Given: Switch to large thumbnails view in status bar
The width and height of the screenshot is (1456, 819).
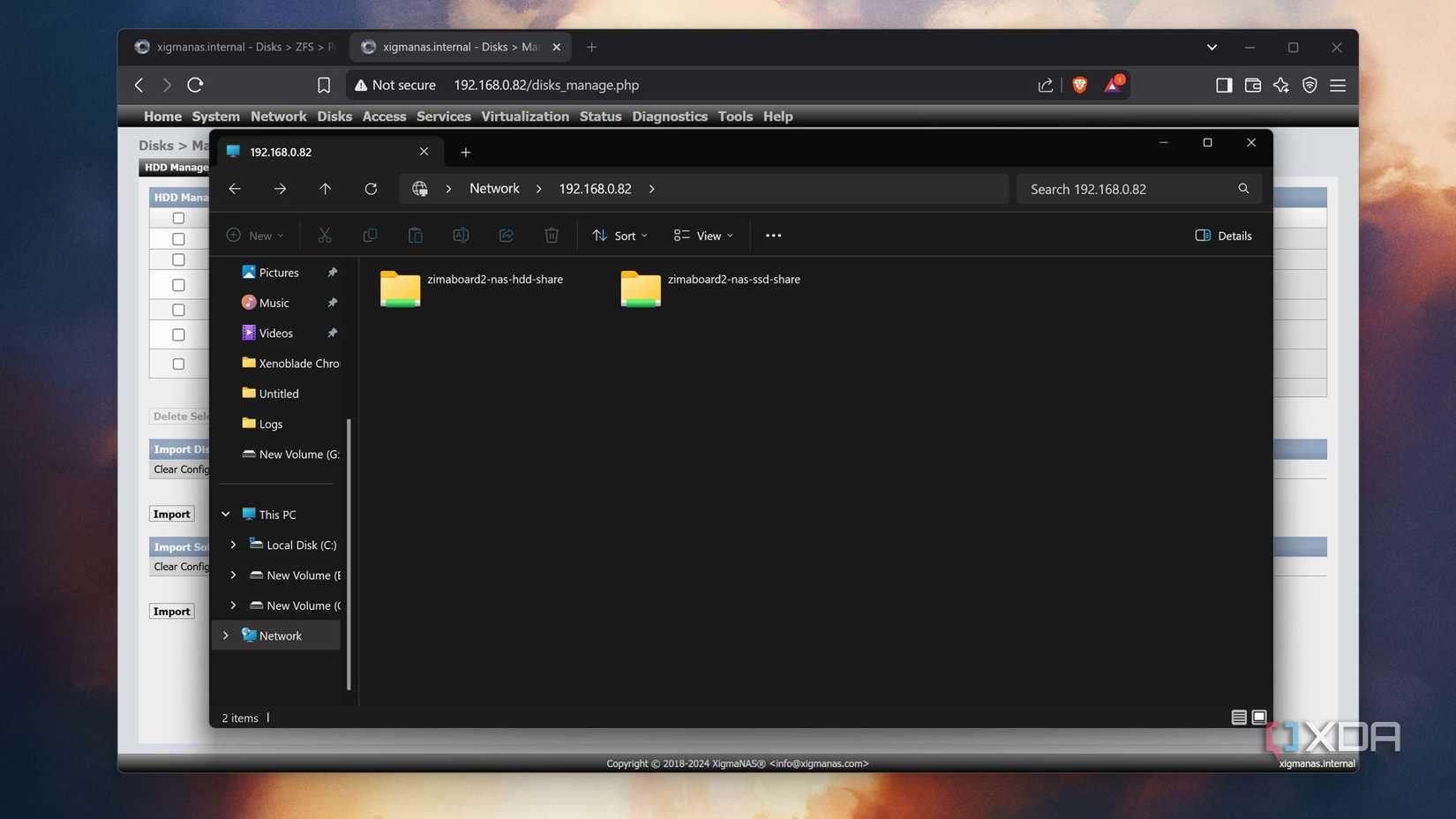Looking at the screenshot, I should (x=1259, y=718).
